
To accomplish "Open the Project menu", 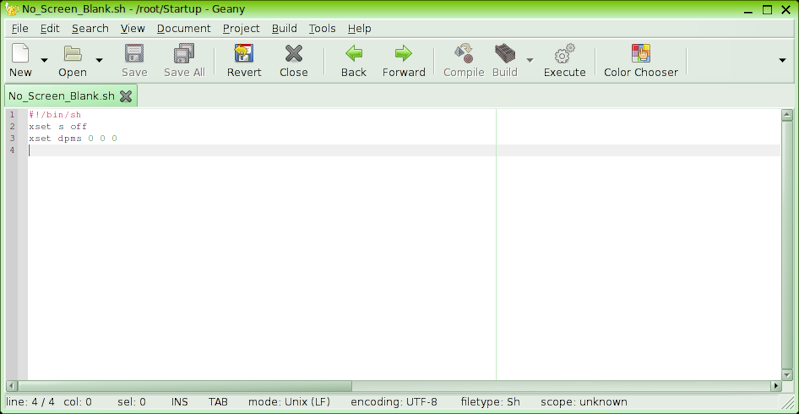I will (241, 29).
